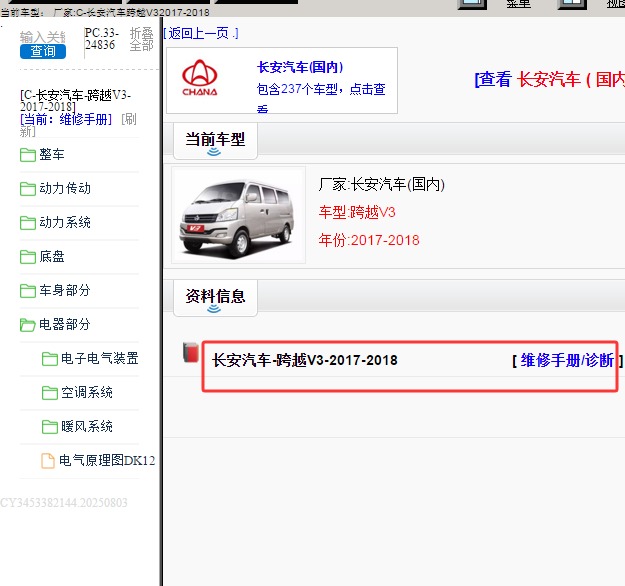Click the 电气原理图DK12 document icon
Screen dimensions: 625x586
pos(48,461)
